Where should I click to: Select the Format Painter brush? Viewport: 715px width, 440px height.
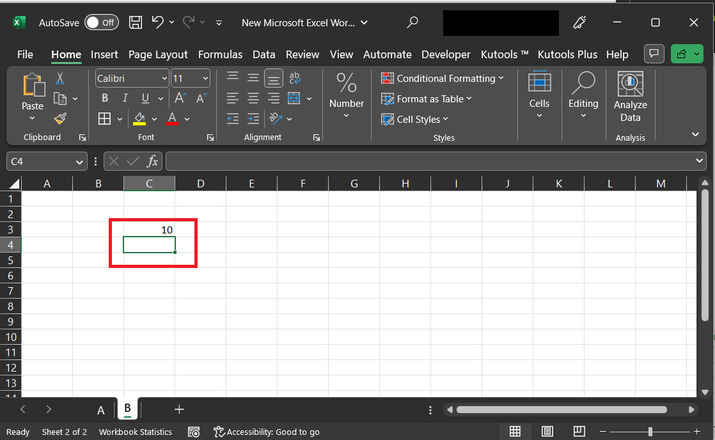60,118
